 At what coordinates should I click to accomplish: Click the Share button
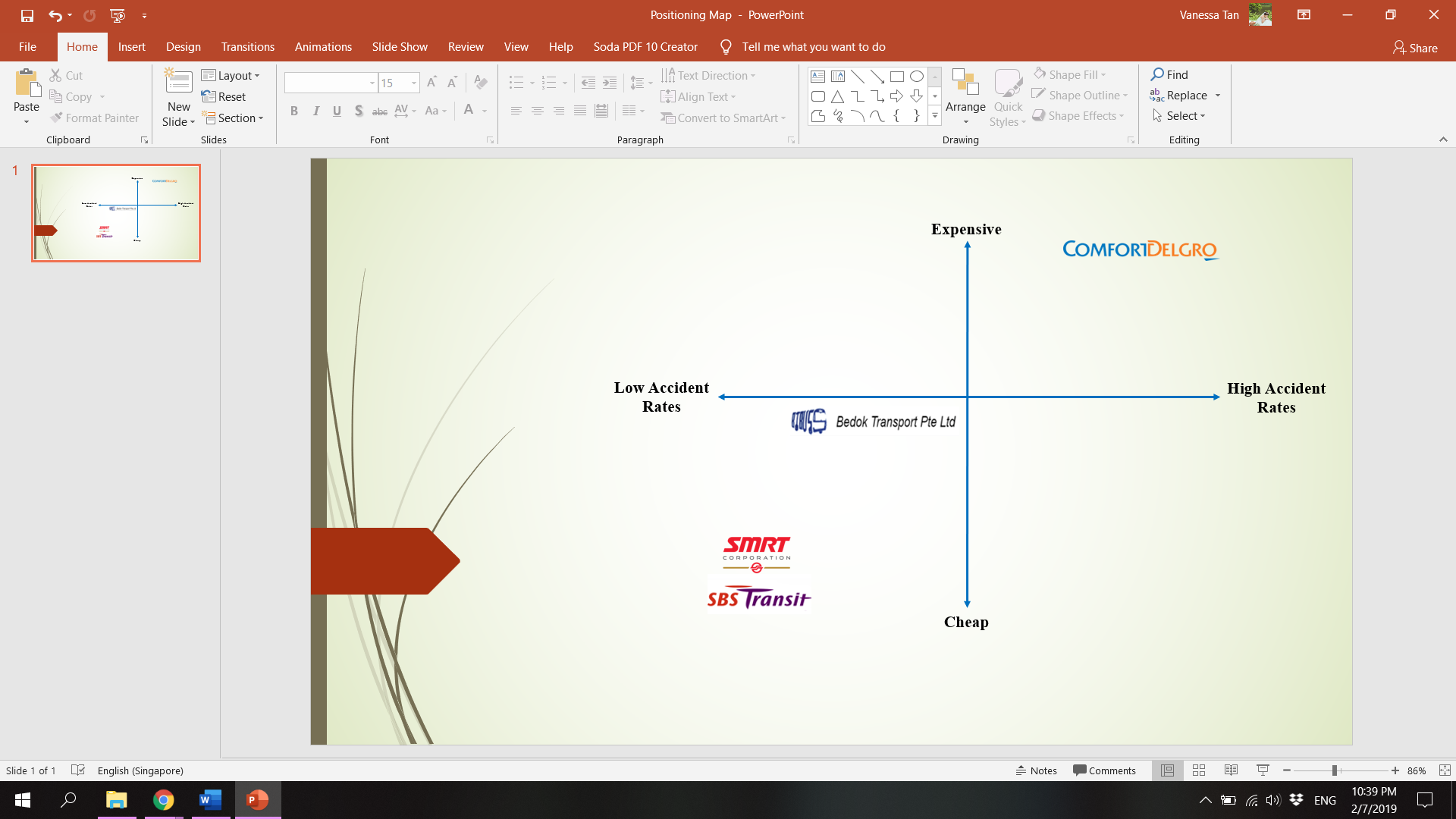[1415, 48]
